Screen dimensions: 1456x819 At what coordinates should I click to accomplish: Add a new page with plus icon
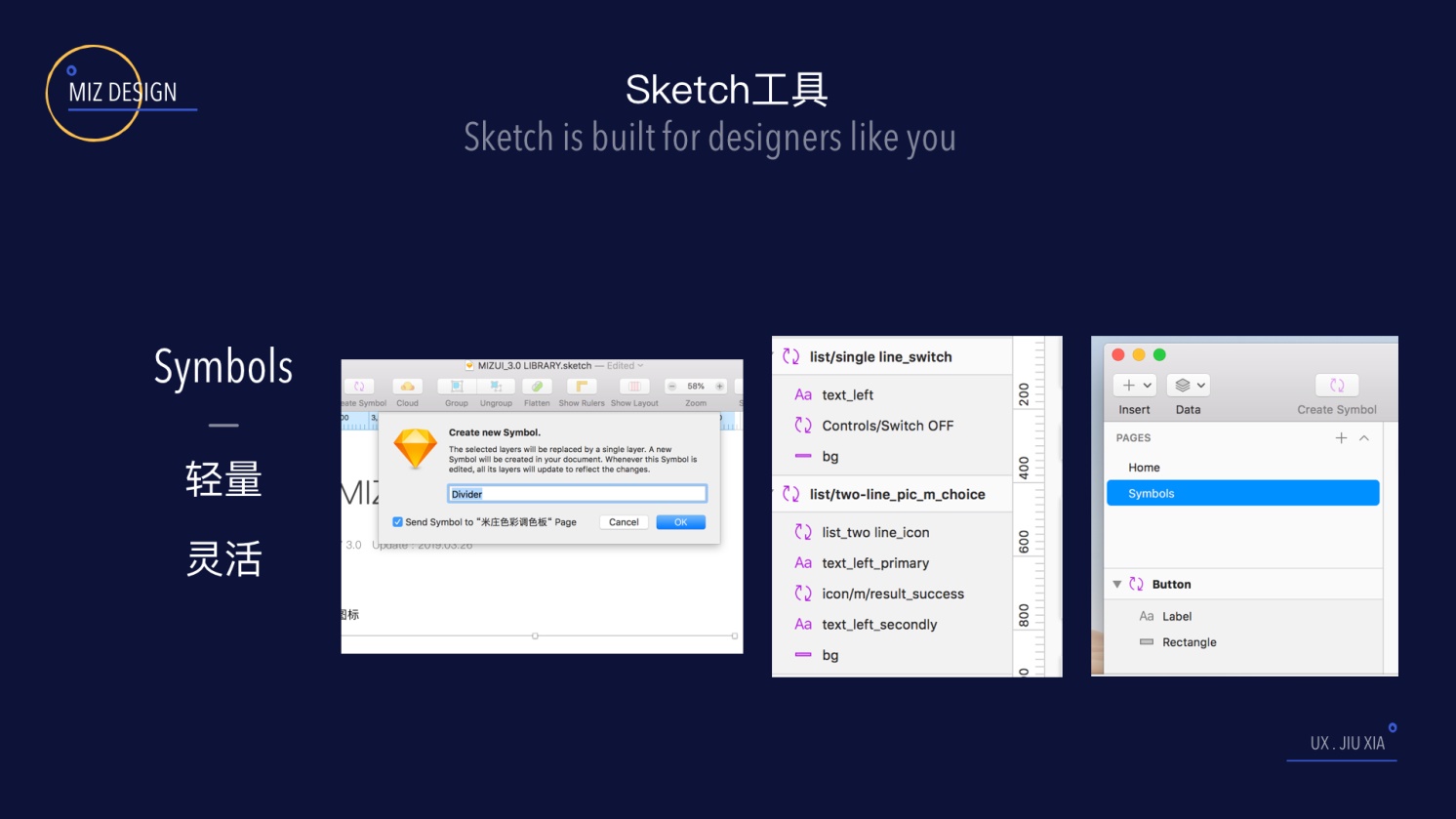pyautogui.click(x=1341, y=438)
